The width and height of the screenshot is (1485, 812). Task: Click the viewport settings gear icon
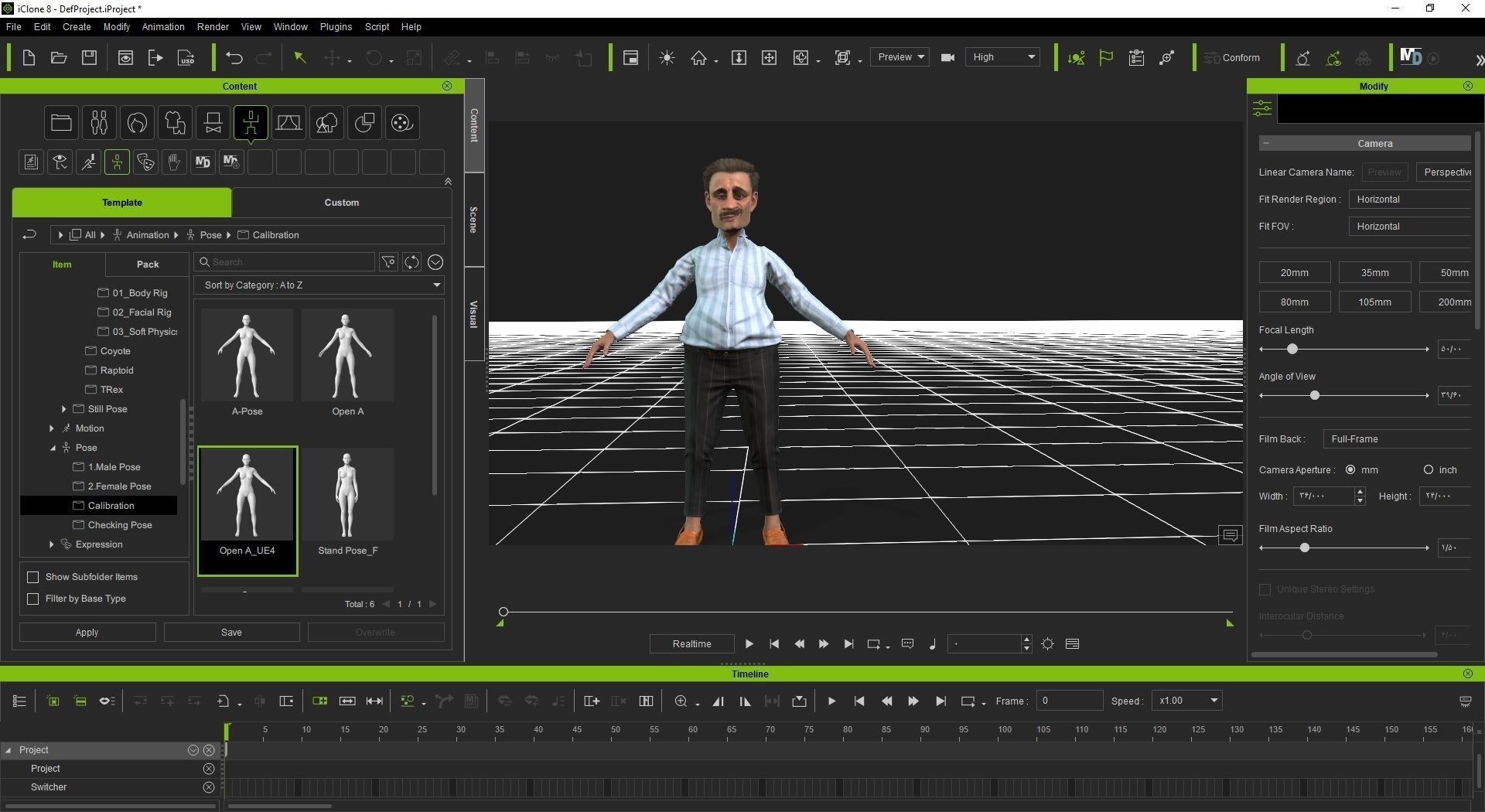point(1047,644)
